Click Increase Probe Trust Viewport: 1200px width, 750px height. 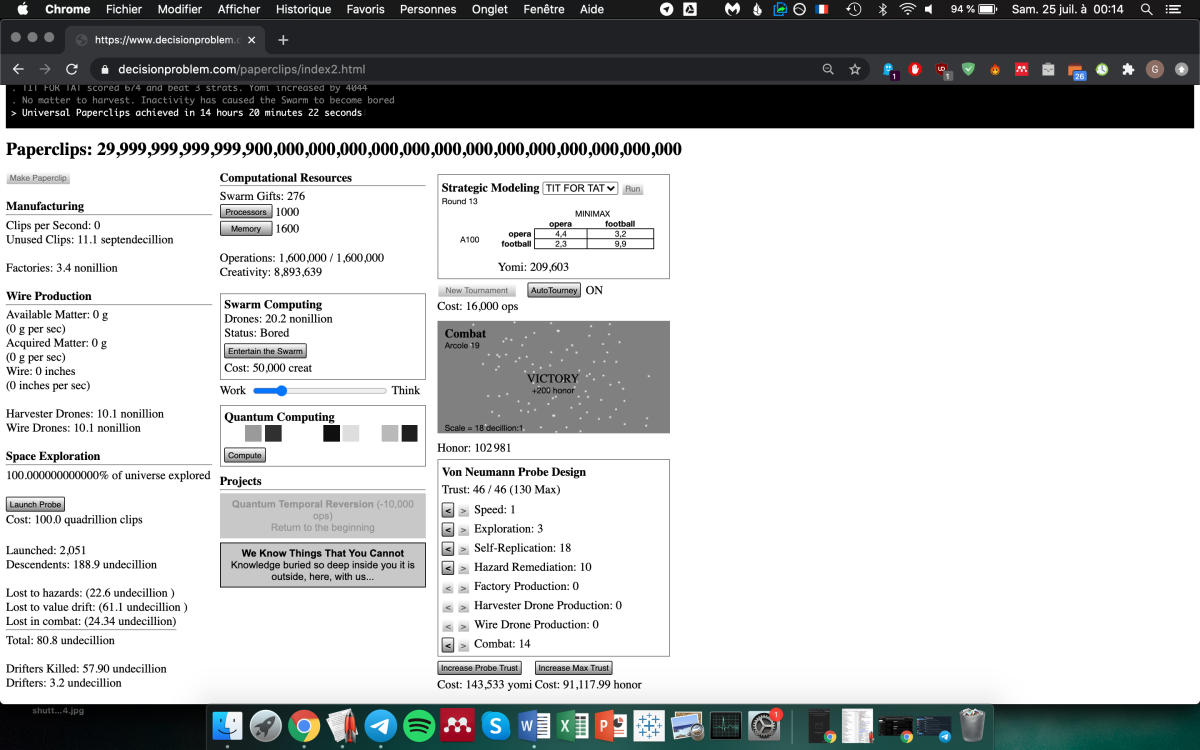pyautogui.click(x=479, y=667)
